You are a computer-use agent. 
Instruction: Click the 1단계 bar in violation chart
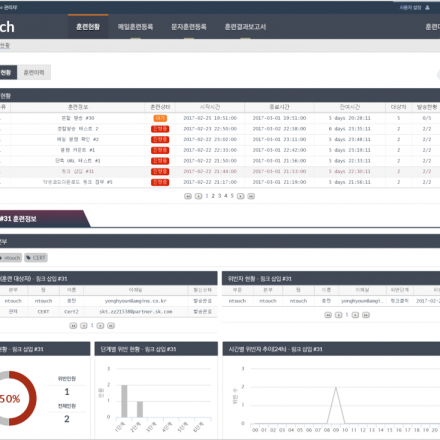(124, 401)
